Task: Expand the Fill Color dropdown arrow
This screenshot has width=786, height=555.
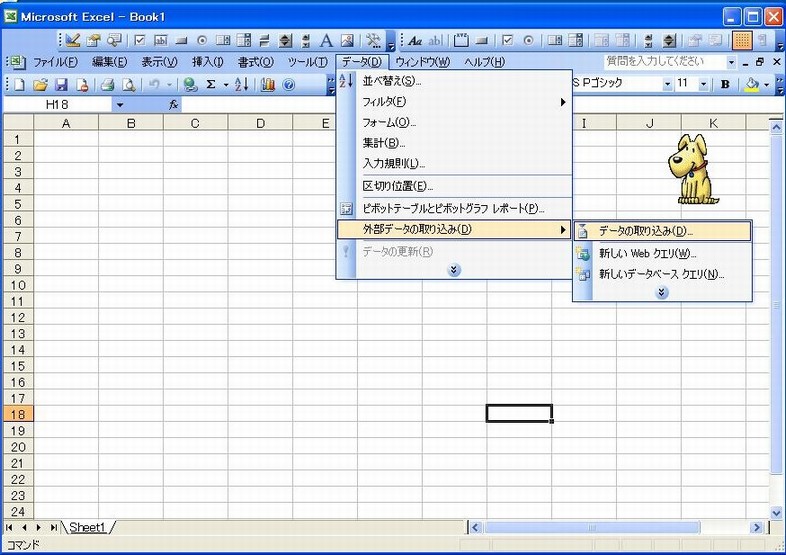Action: point(766,85)
